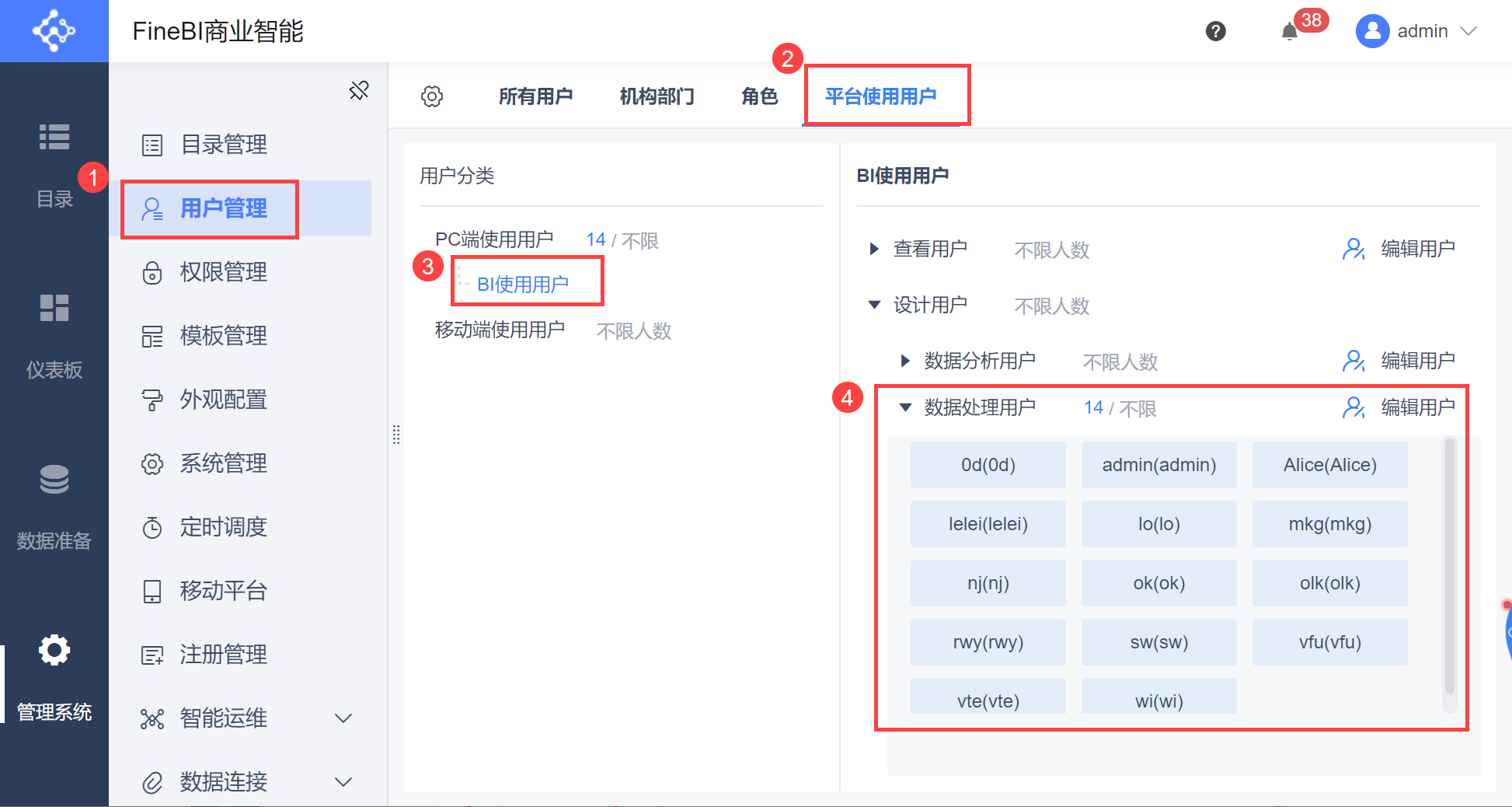
Task: Select user chip lo(lo)
Action: tap(1159, 524)
